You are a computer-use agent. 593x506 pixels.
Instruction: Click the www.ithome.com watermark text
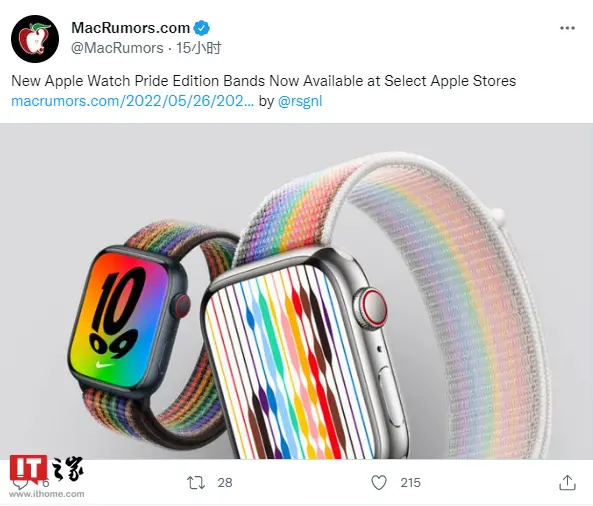coord(47,494)
